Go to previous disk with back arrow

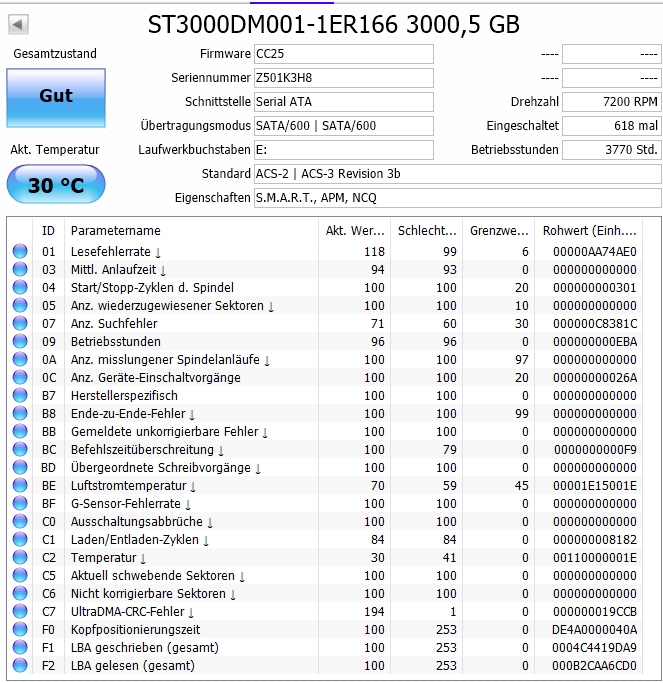point(18,25)
